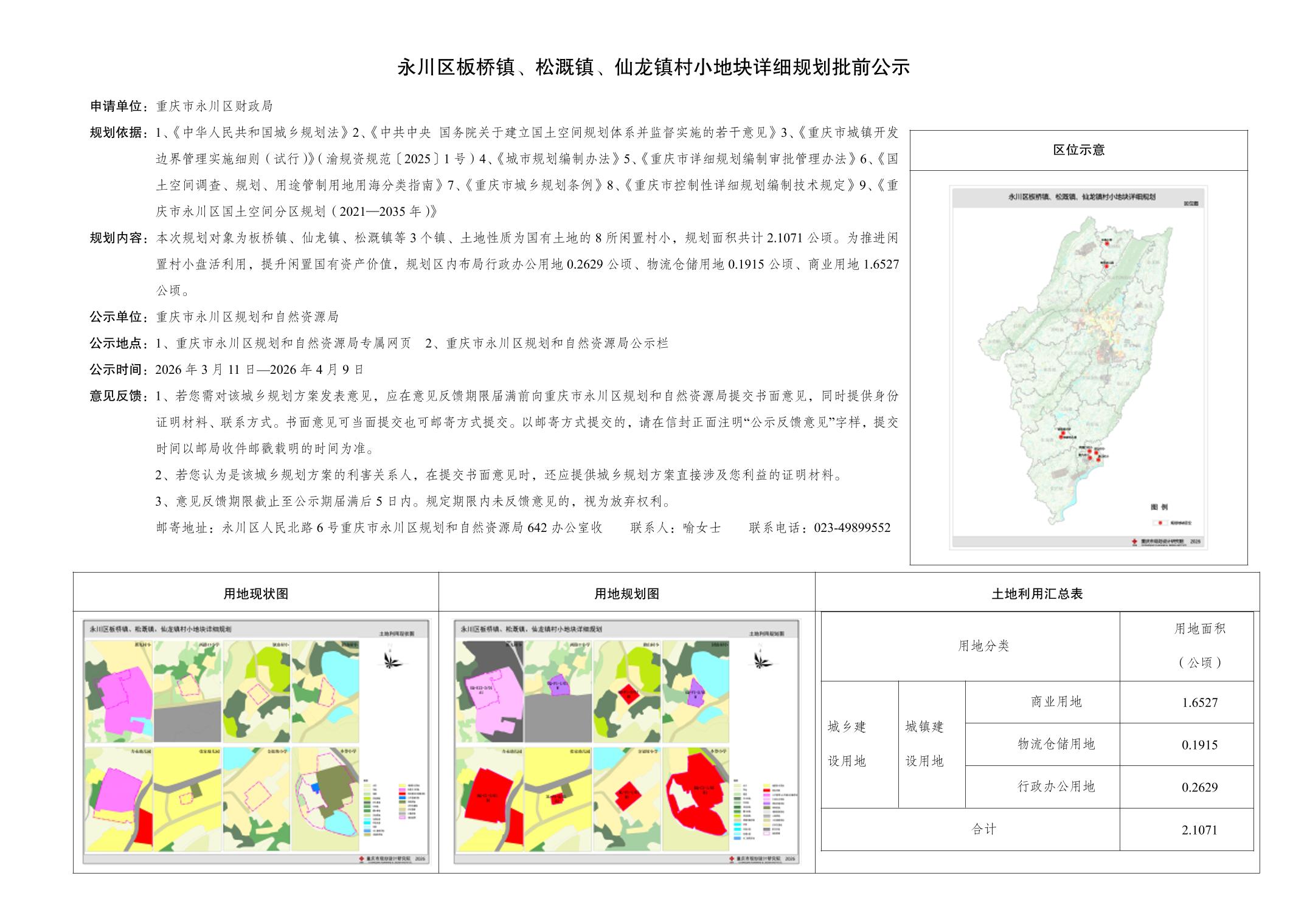Click red institute logo under 用地现状图 map

[x=362, y=858]
